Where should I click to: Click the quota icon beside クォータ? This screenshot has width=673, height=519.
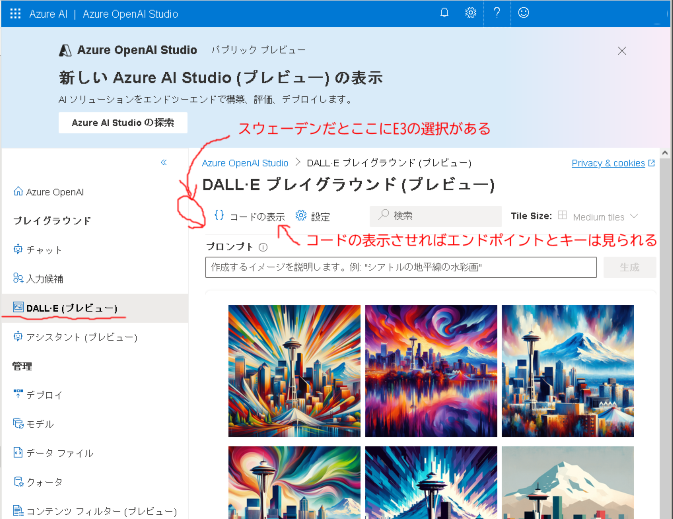click(18, 481)
